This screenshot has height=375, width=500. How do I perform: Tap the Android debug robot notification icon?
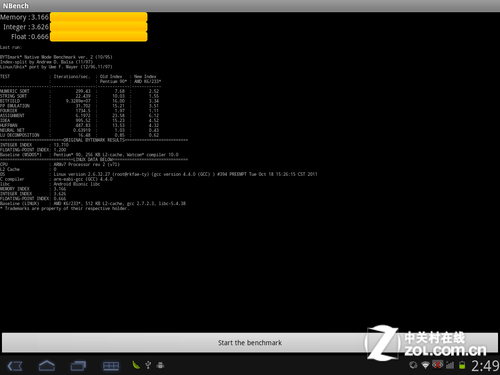coord(160,365)
